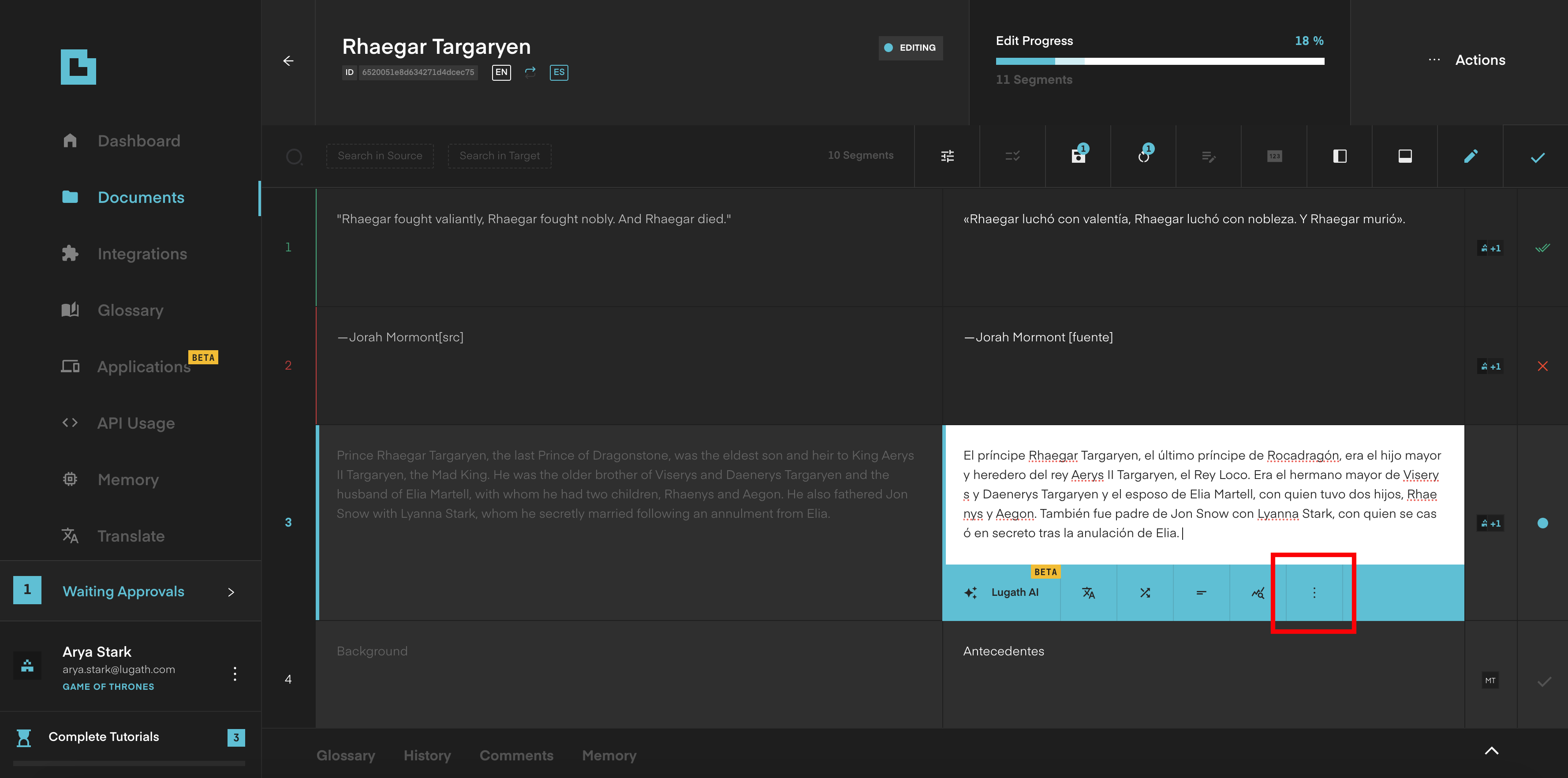The height and width of the screenshot is (778, 1568).
Task: Expand bottom panel with up chevron
Action: [1491, 751]
